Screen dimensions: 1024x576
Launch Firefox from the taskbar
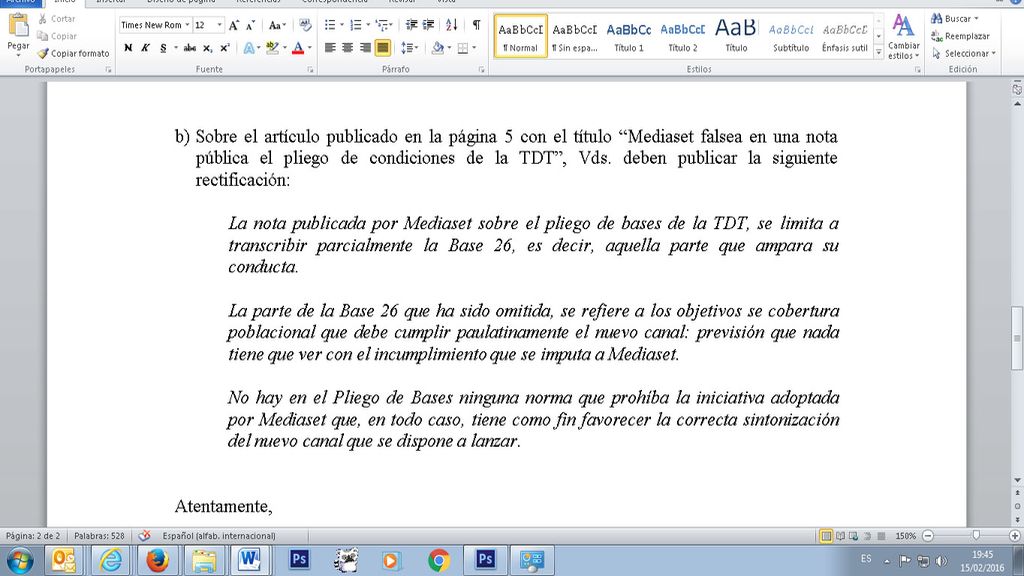pos(157,560)
